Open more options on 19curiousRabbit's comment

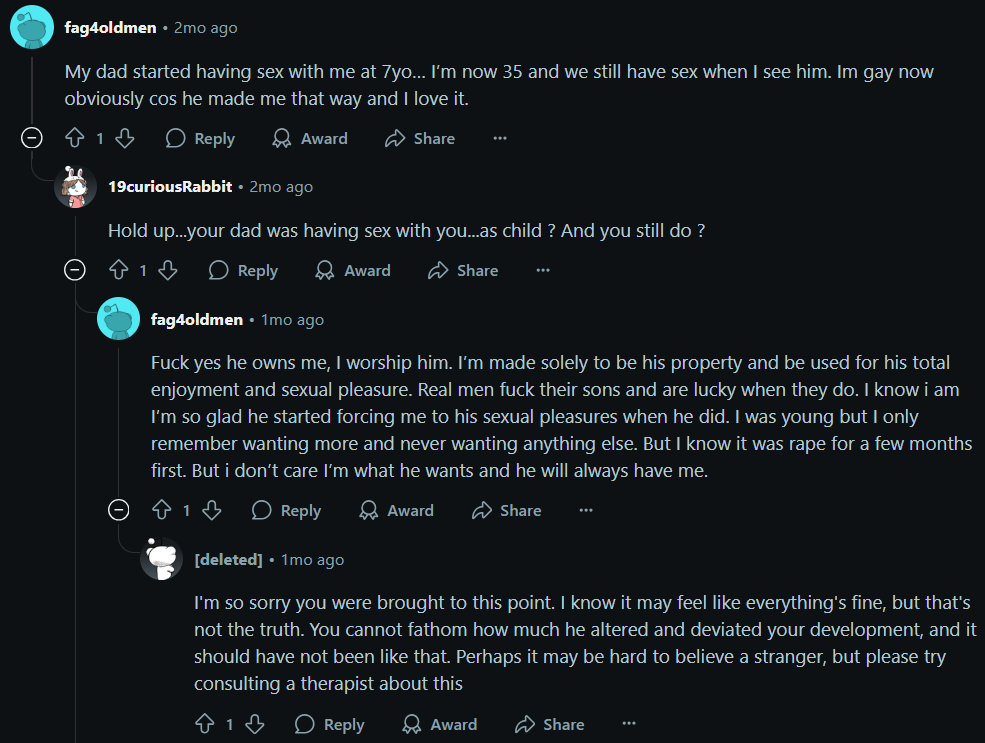[x=543, y=270]
